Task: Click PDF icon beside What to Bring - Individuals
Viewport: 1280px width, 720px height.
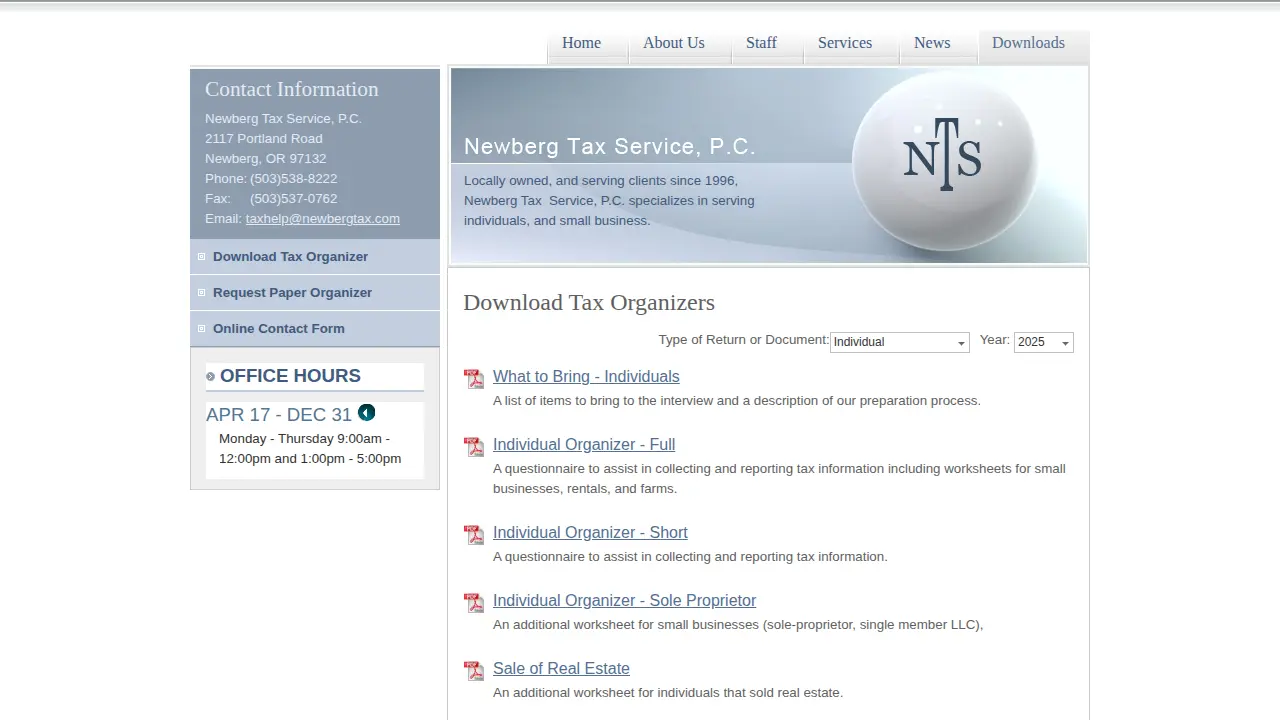Action: [474, 379]
